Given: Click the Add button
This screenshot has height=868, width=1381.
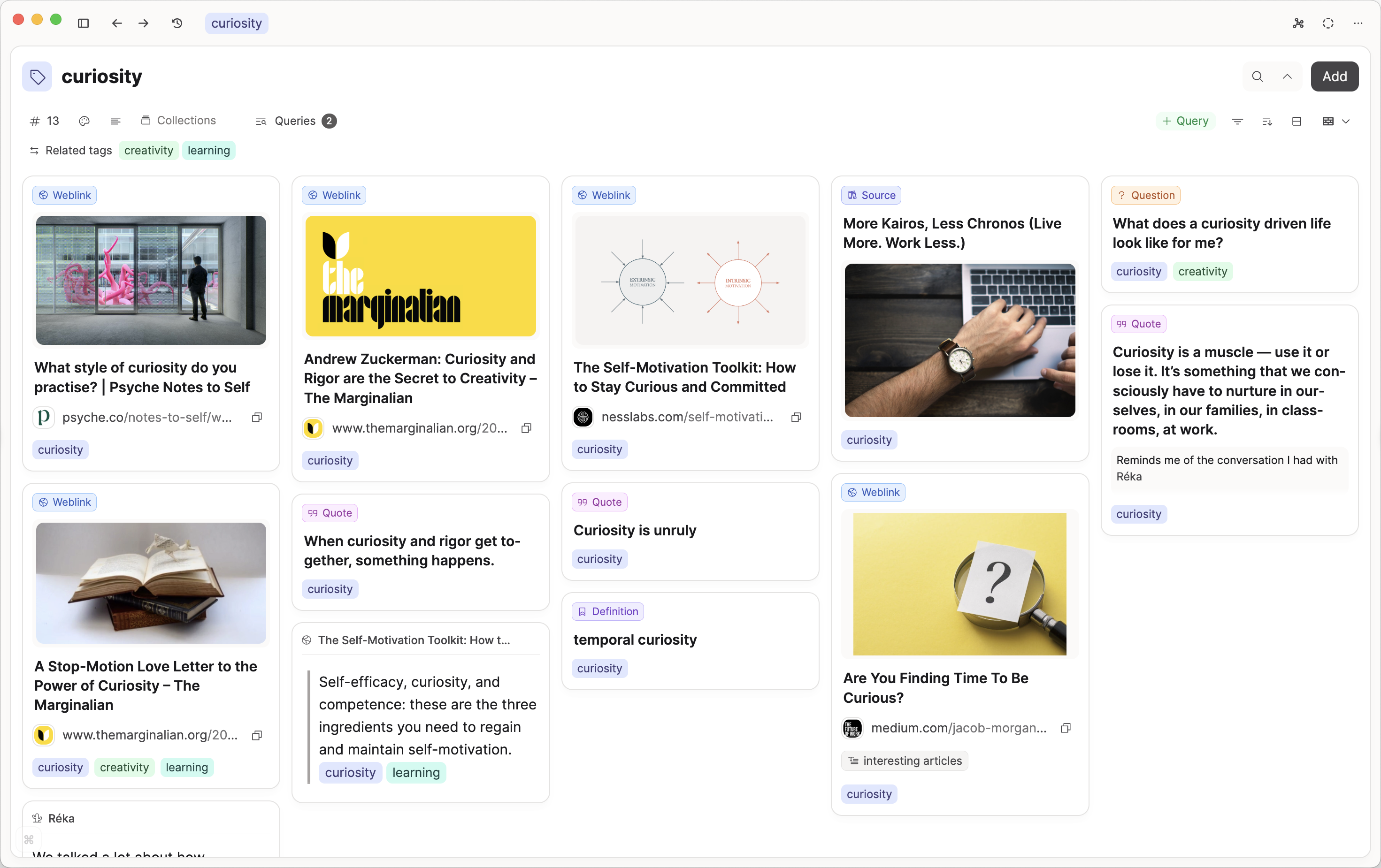Looking at the screenshot, I should pos(1335,76).
